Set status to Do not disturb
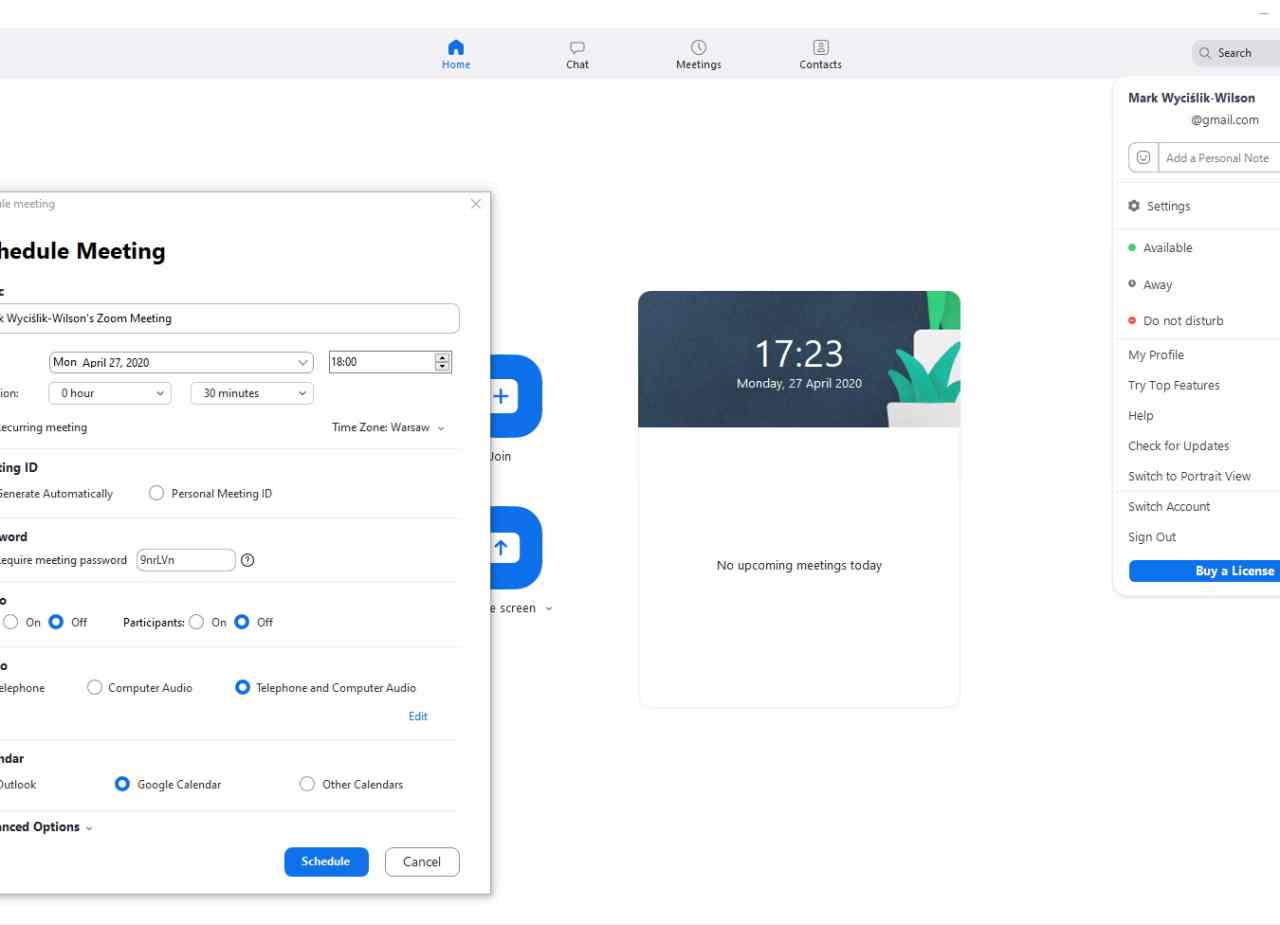1280x925 pixels. pyautogui.click(x=1182, y=321)
